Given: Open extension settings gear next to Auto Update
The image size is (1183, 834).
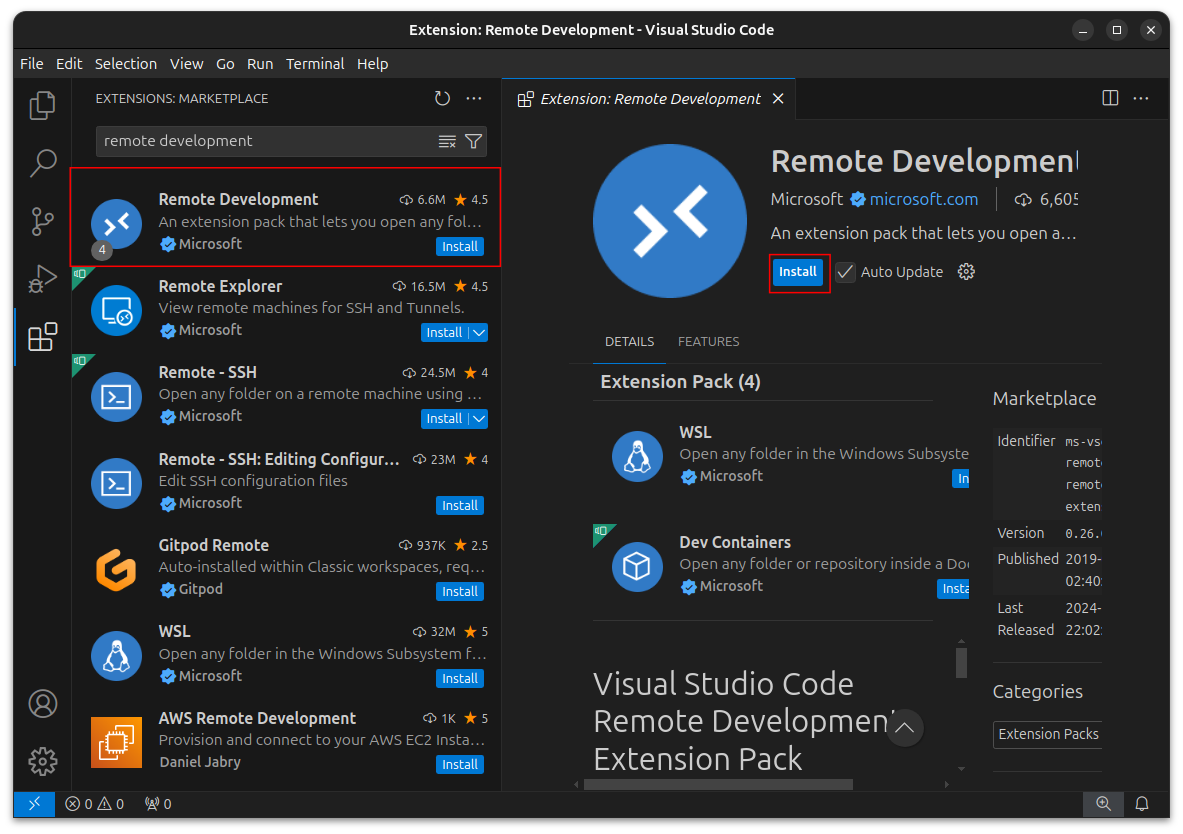Looking at the screenshot, I should click(x=966, y=272).
